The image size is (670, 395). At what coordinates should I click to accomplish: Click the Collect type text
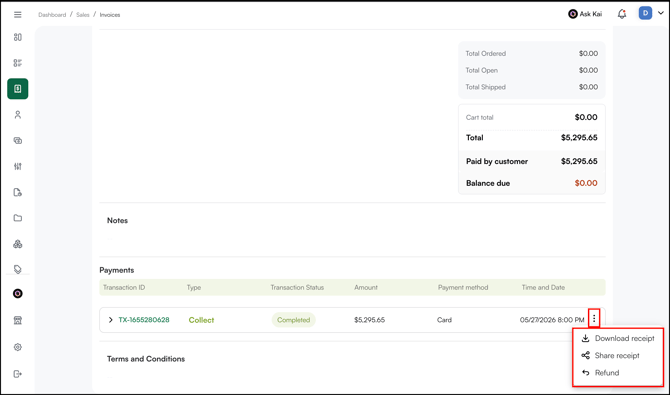point(201,320)
